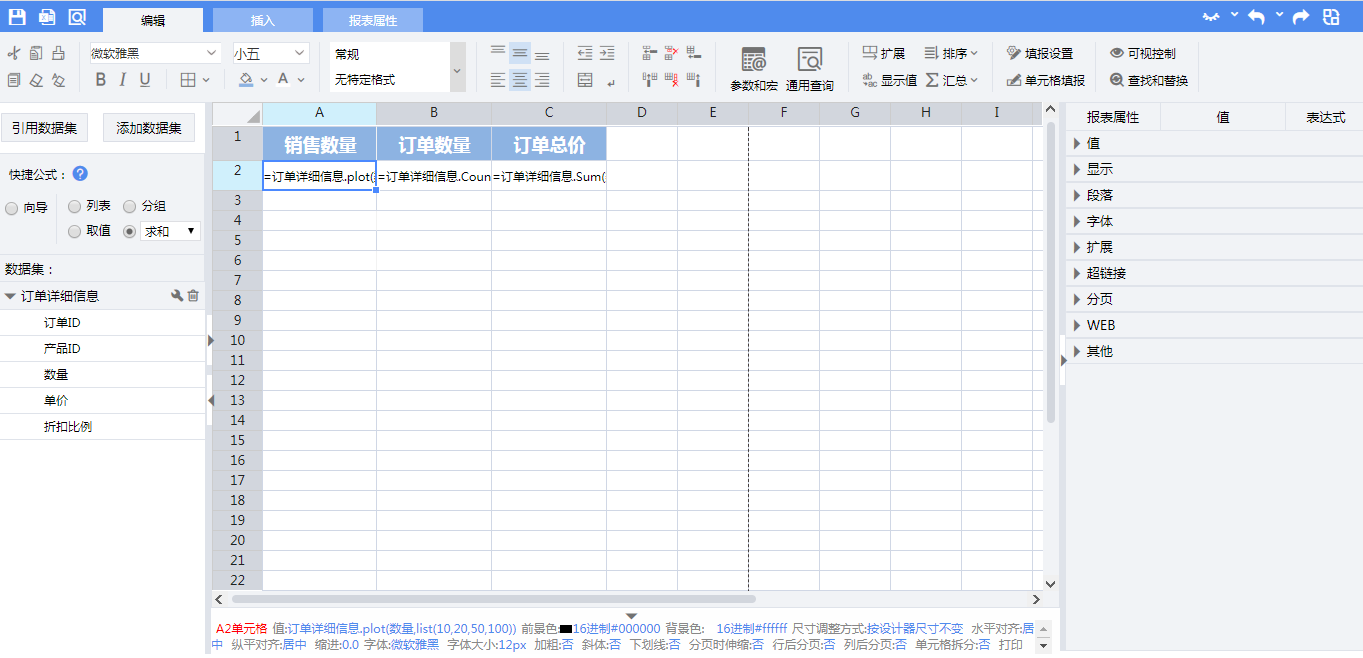Select the 向导 radio button
This screenshot has height=658, width=1363.
[12, 208]
